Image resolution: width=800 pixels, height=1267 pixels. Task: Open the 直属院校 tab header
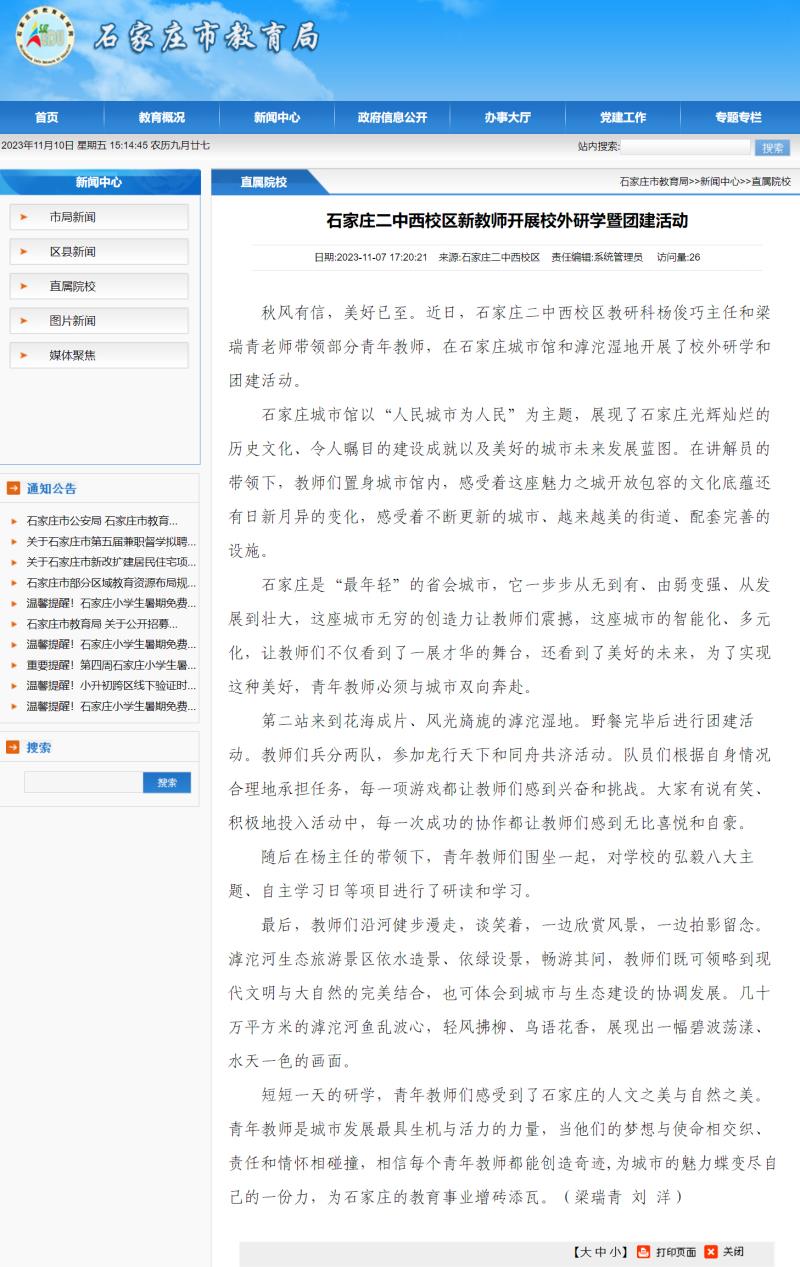[x=263, y=182]
